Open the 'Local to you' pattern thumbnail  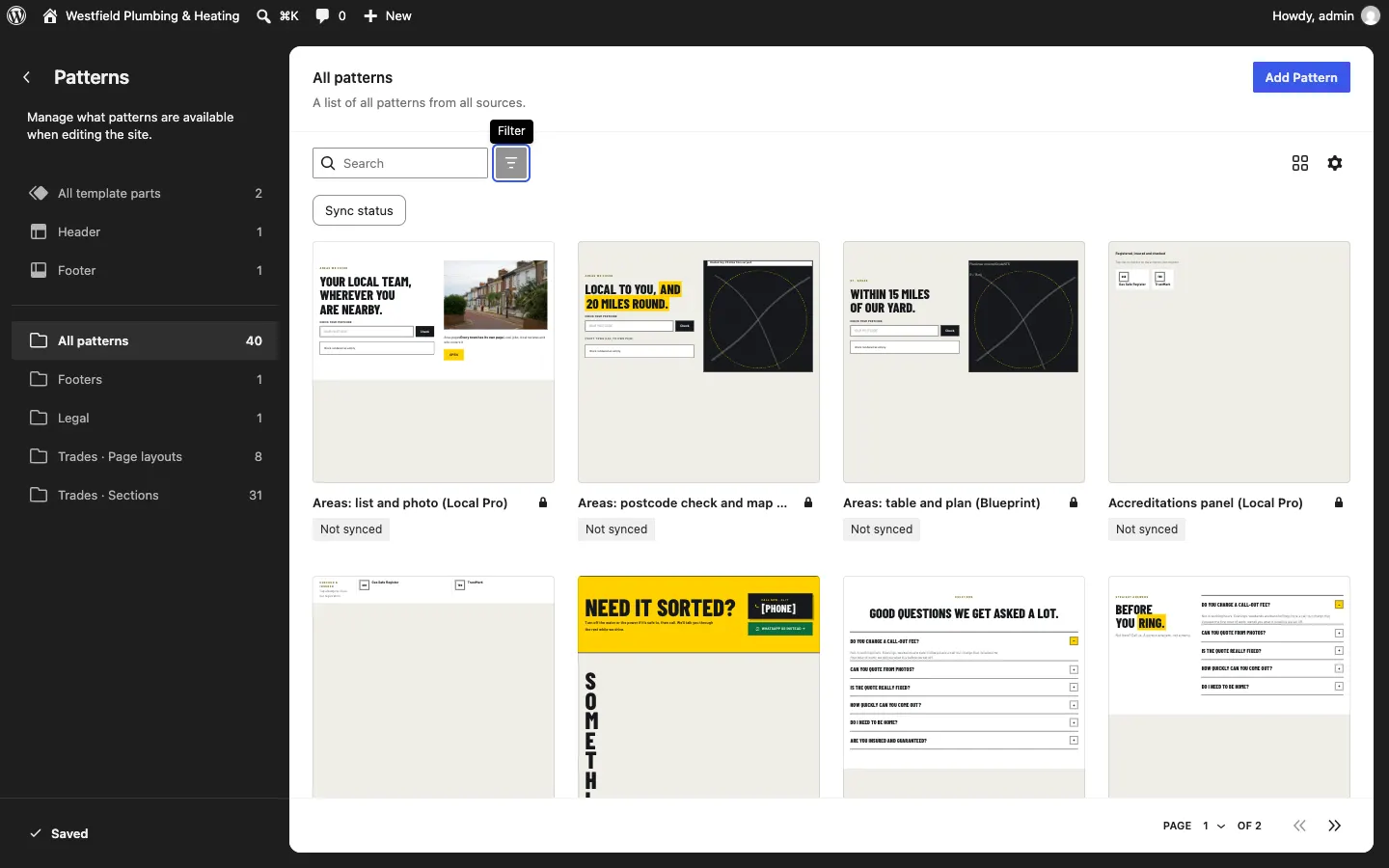click(x=698, y=362)
